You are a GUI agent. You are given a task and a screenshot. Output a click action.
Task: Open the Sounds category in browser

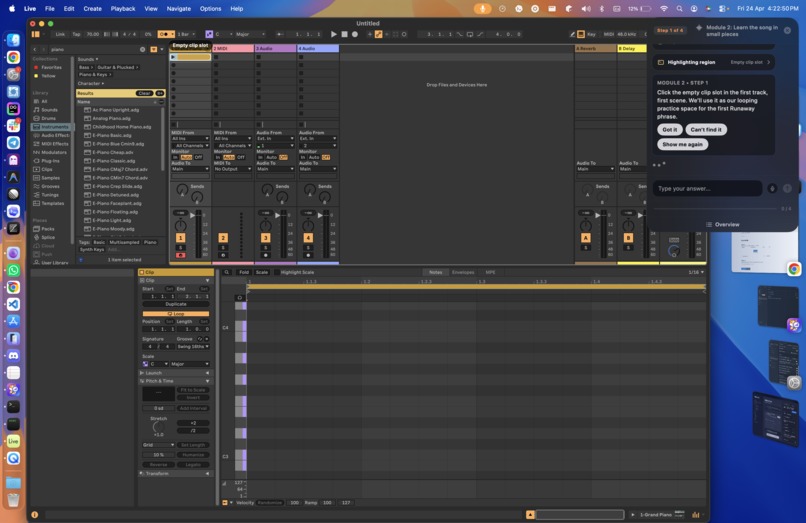[49, 110]
